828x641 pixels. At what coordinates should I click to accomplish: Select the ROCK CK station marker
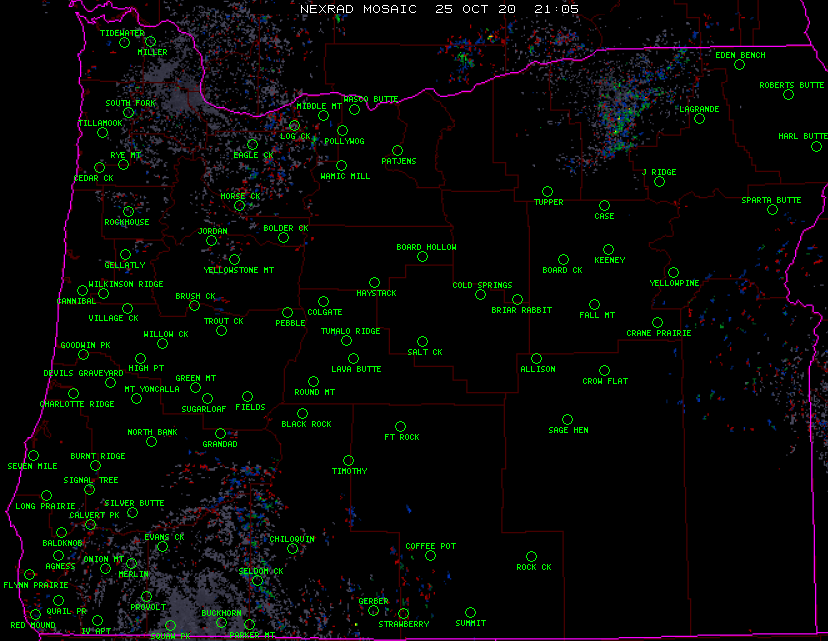coord(531,556)
